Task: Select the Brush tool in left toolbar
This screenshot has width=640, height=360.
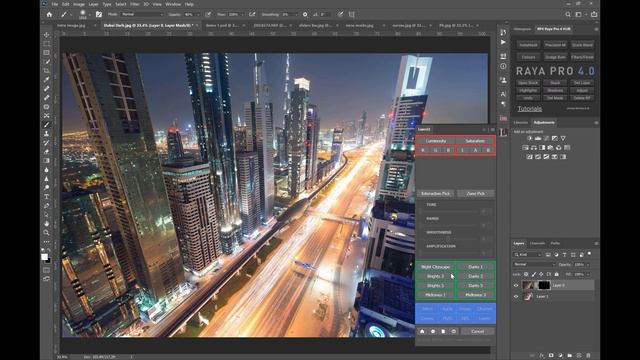Action: tap(47, 124)
